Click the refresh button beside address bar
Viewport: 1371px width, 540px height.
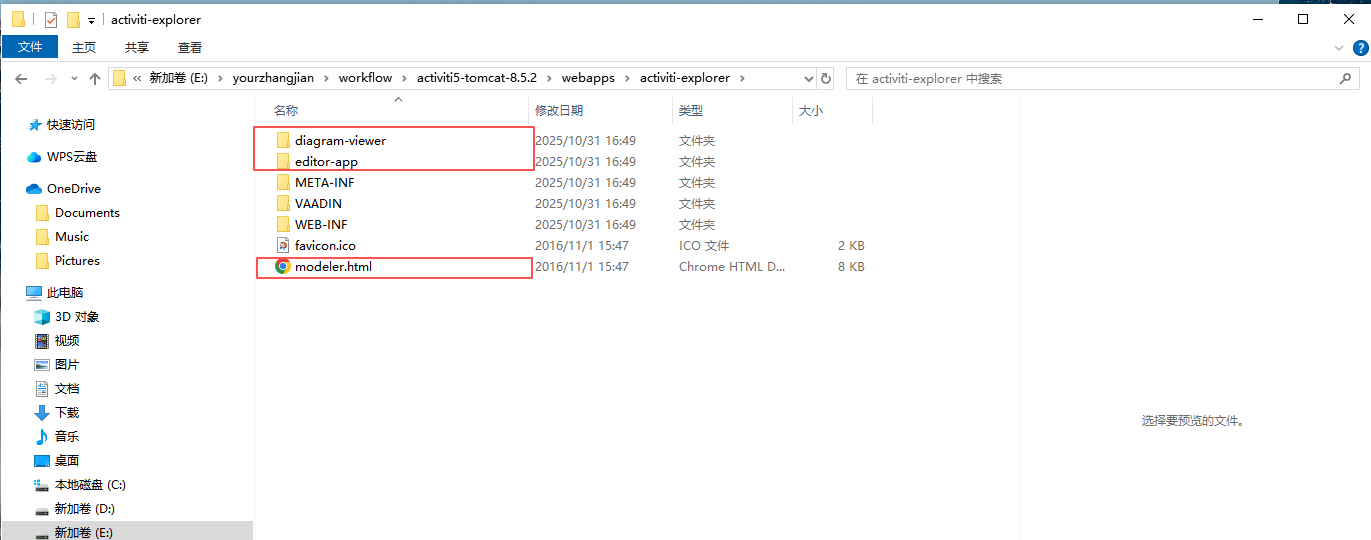pos(826,78)
